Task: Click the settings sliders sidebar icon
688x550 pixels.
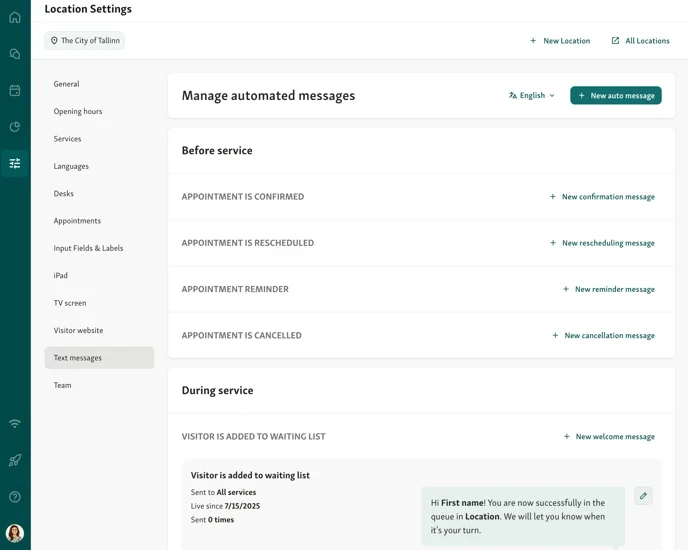Action: [15, 163]
